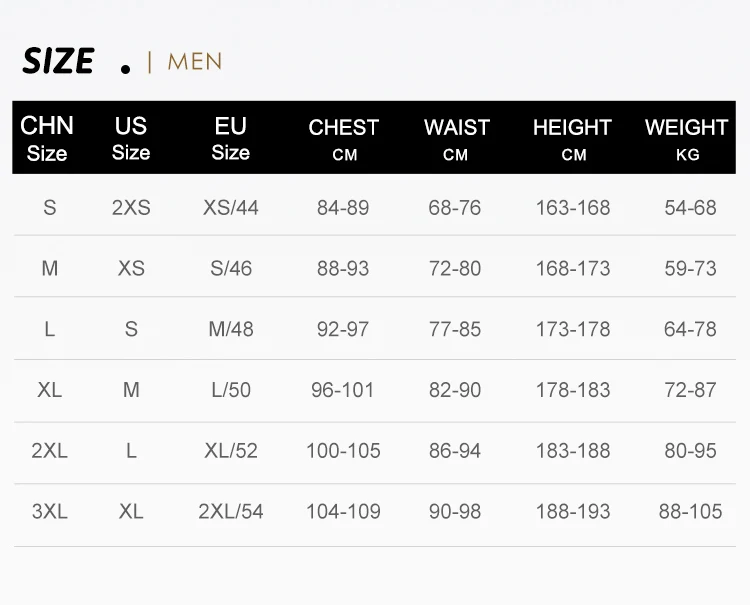Viewport: 750px width, 605px height.
Task: Select the XS/44 EU size cell
Action: [x=231, y=208]
